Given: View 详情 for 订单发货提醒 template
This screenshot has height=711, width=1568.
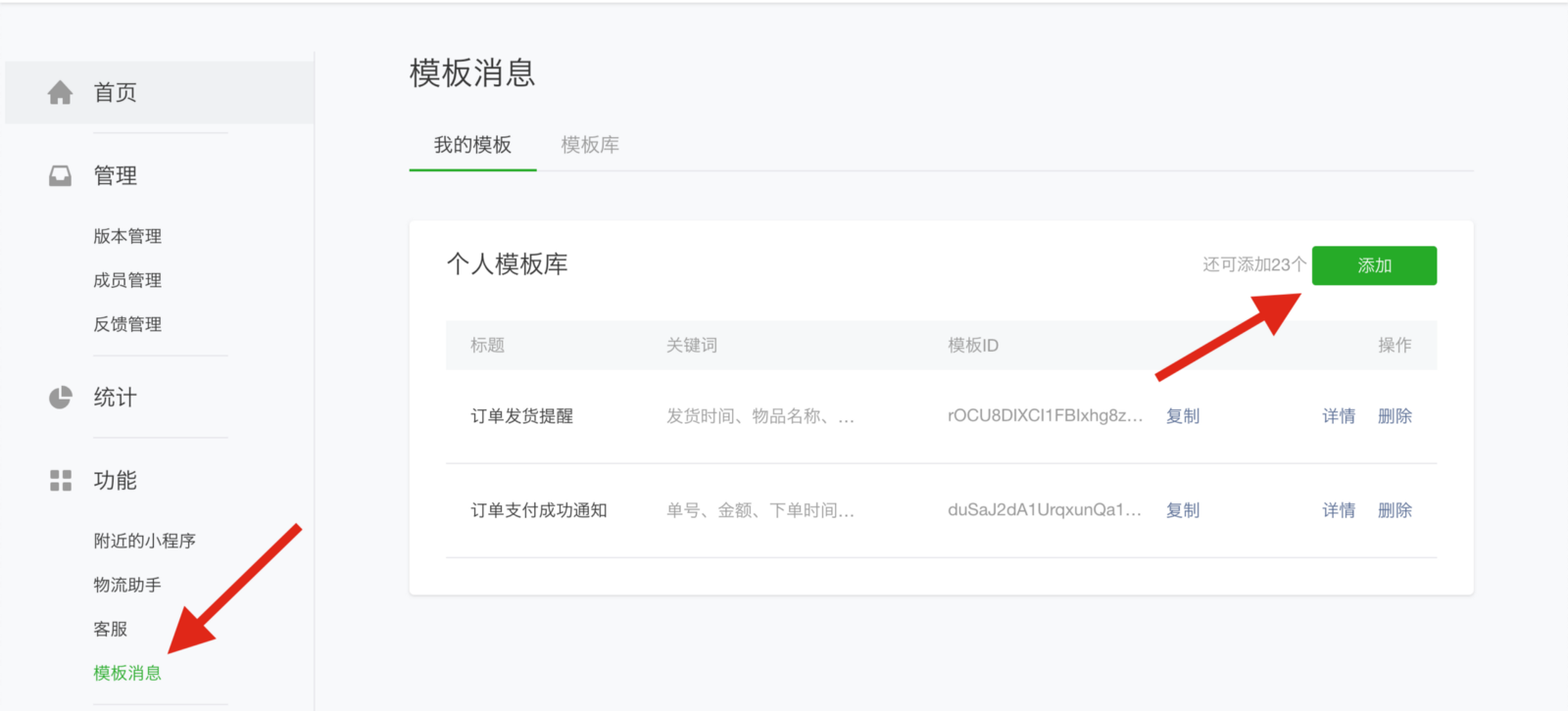Looking at the screenshot, I should 1338,416.
